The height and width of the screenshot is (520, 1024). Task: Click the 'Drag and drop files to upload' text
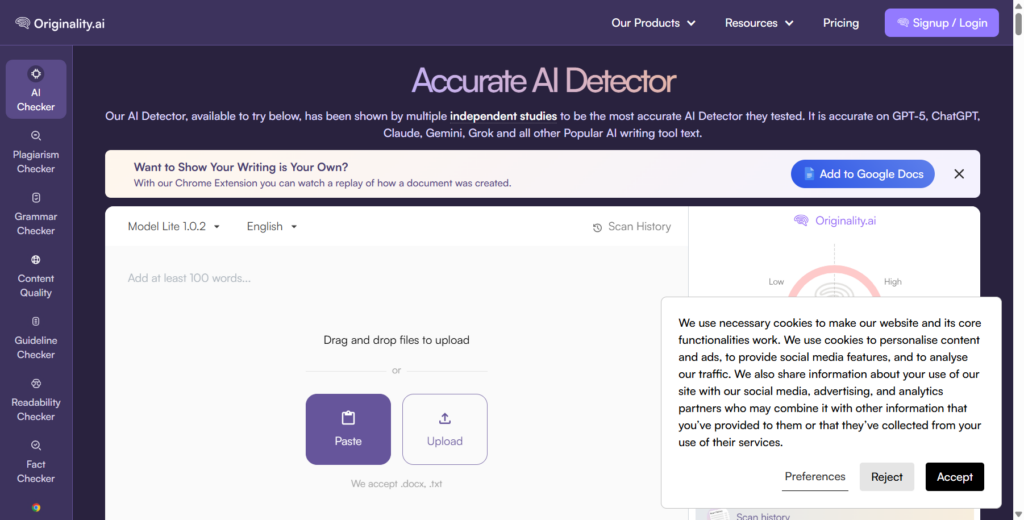coord(396,340)
